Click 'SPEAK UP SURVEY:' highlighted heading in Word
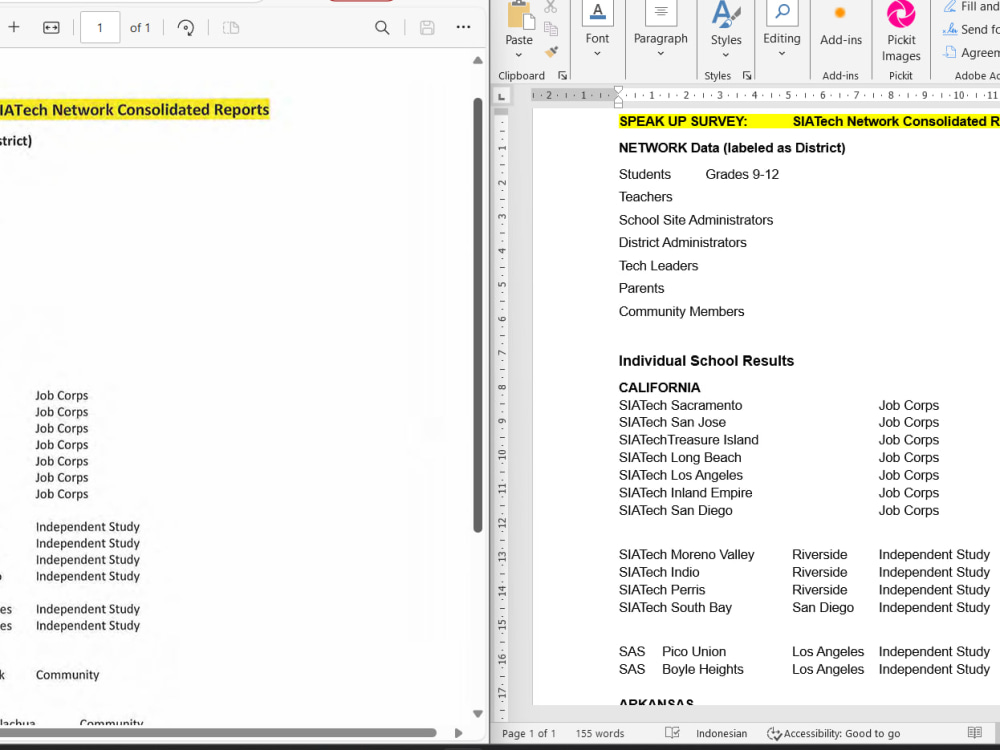This screenshot has height=750, width=1000. (x=682, y=122)
